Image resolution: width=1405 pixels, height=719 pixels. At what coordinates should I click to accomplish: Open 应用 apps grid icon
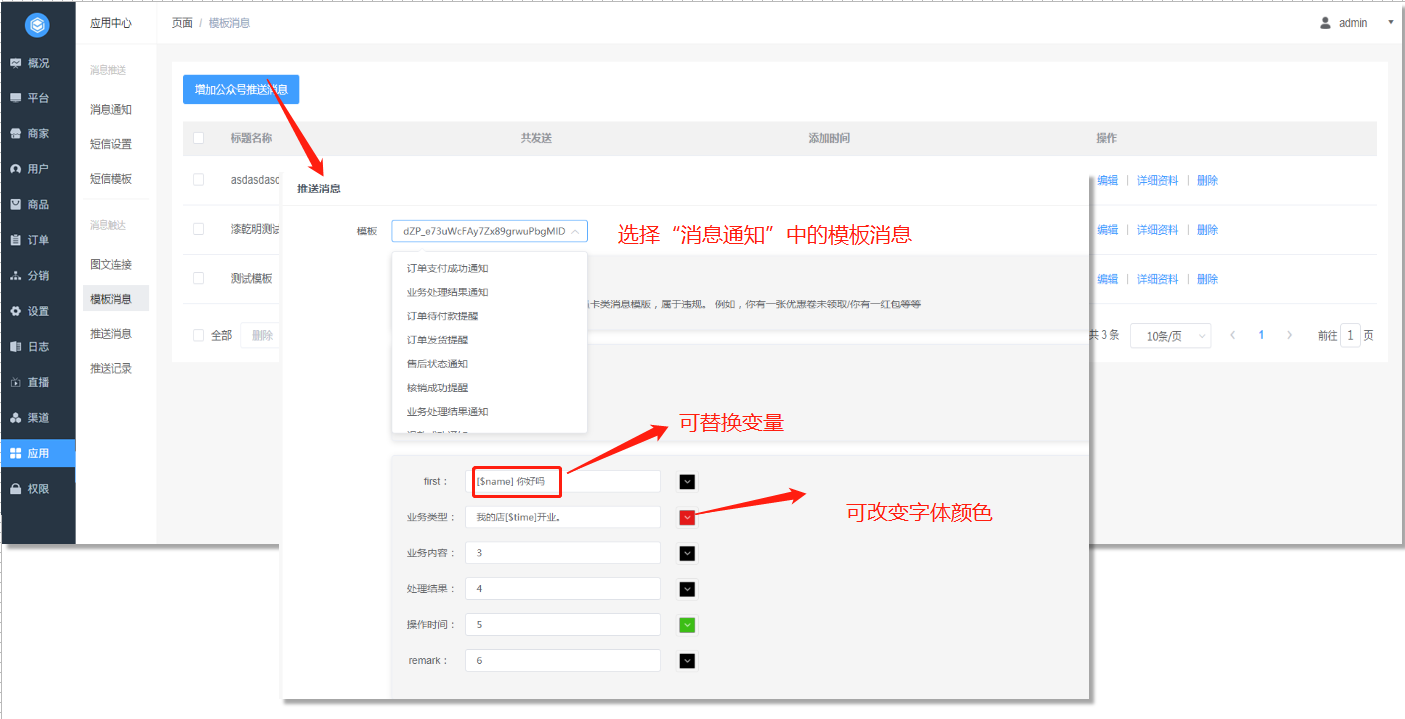16,453
